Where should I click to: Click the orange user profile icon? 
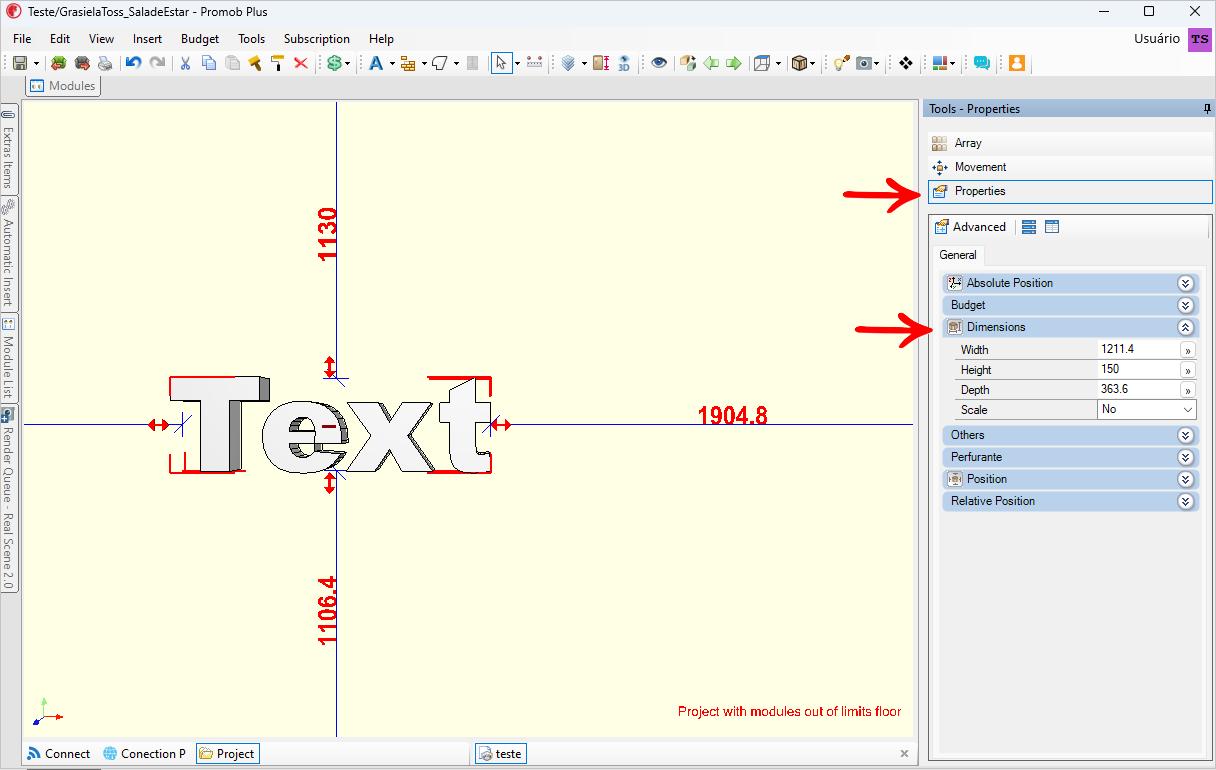click(1017, 63)
